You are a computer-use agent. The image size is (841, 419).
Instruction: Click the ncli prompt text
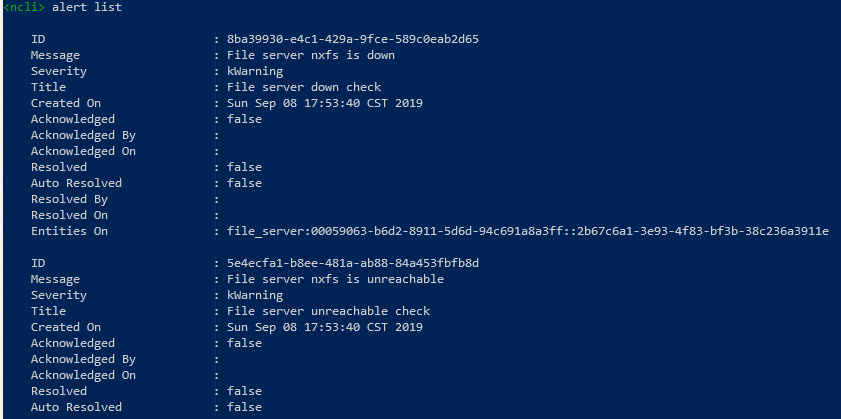click(24, 8)
